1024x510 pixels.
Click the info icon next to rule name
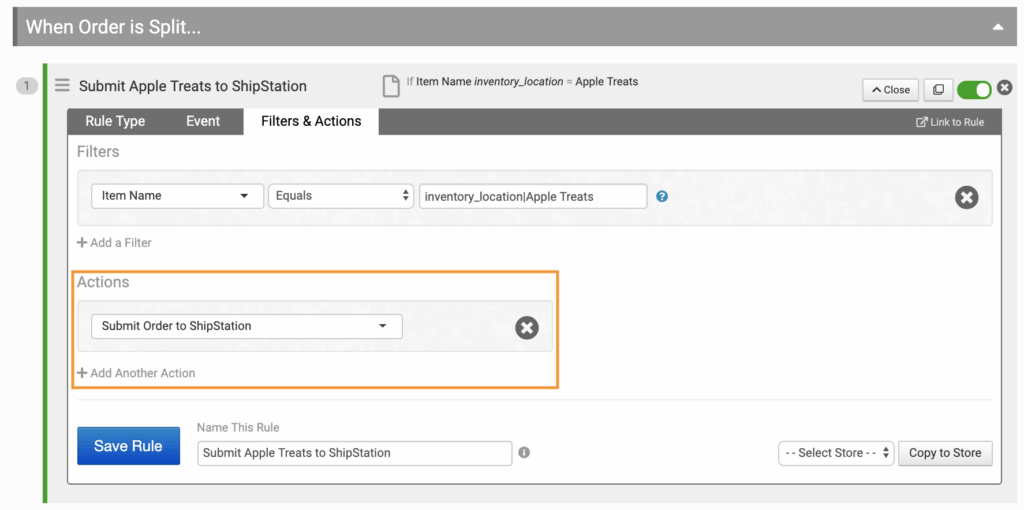pos(524,453)
